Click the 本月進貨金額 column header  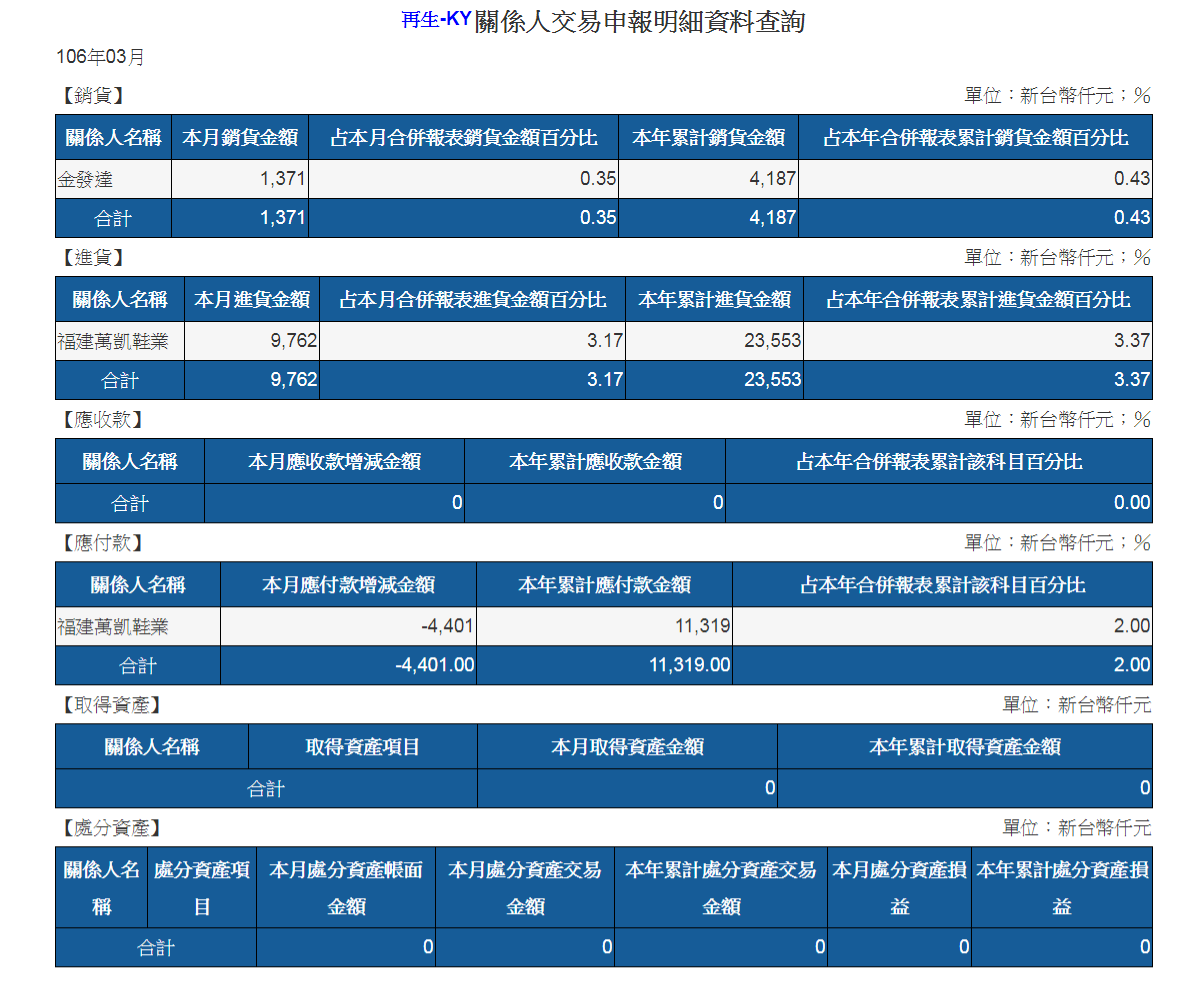pyautogui.click(x=252, y=300)
